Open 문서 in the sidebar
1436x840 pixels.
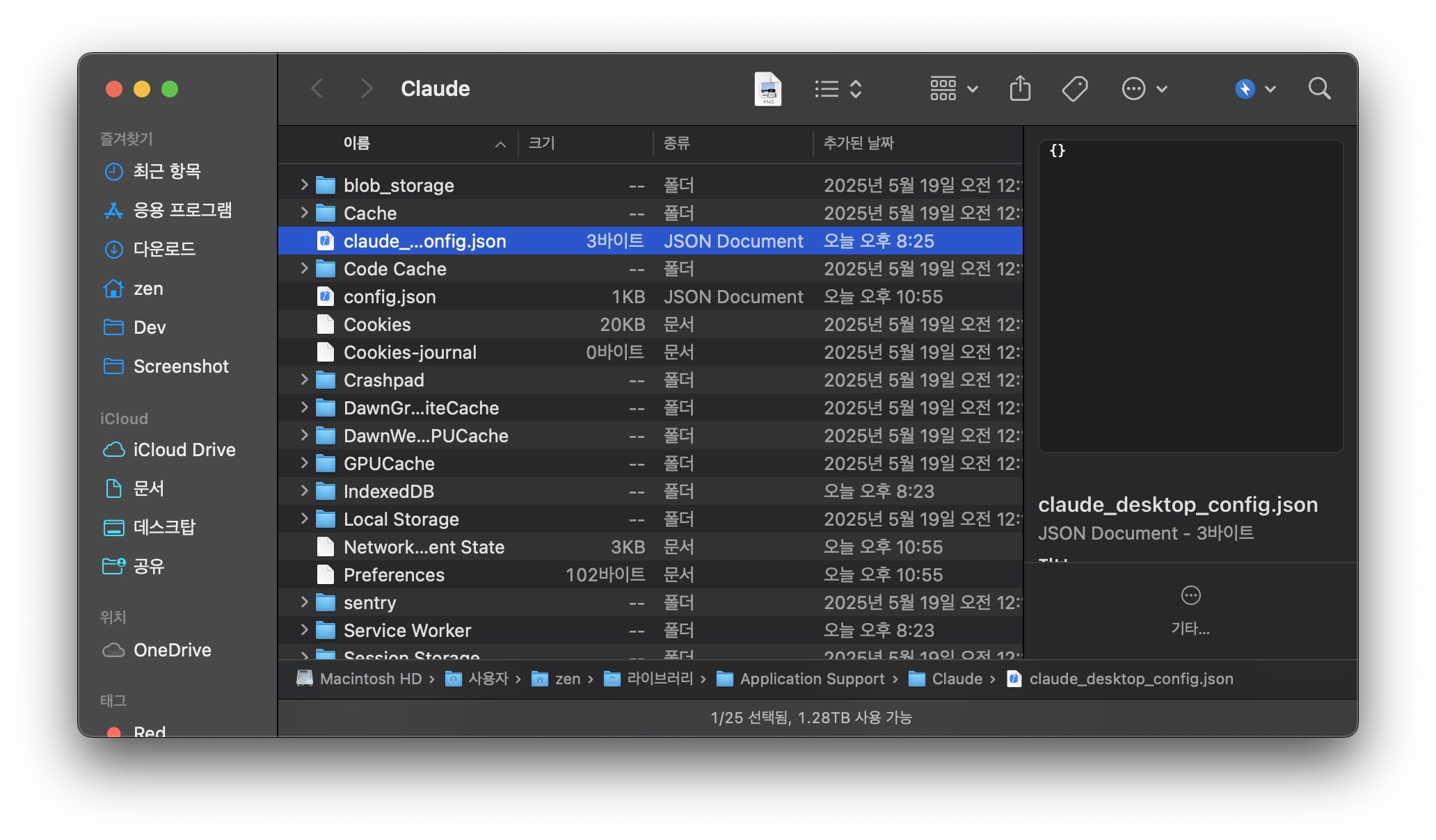tap(134, 488)
